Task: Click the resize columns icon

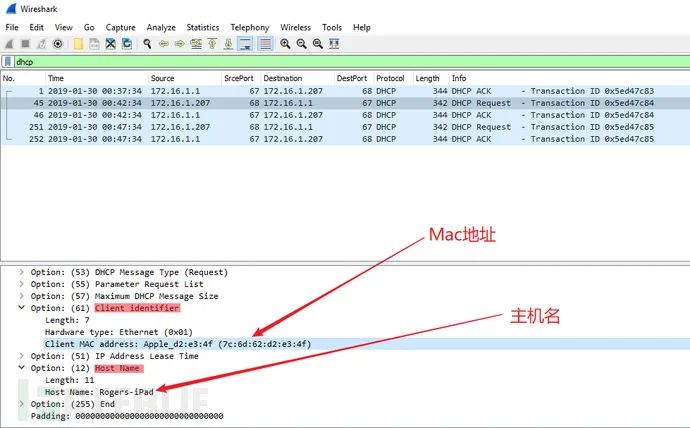Action: coord(334,44)
